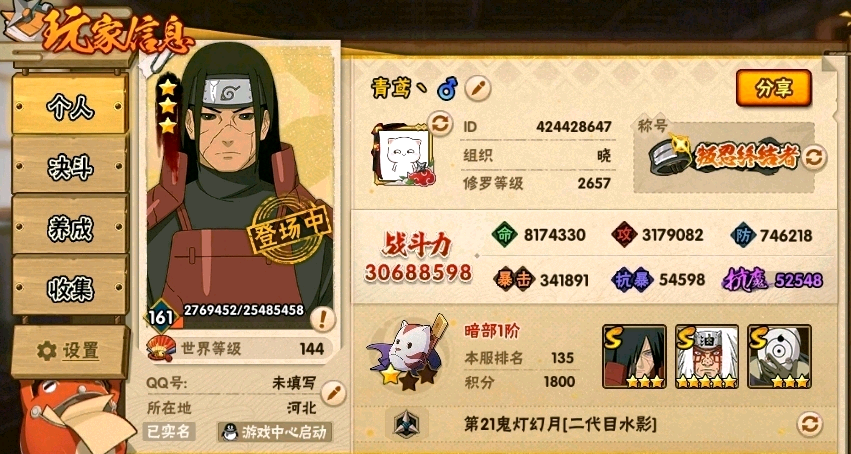851x454 pixels.
Task: Tap the white cat avatar picture
Action: [402, 155]
